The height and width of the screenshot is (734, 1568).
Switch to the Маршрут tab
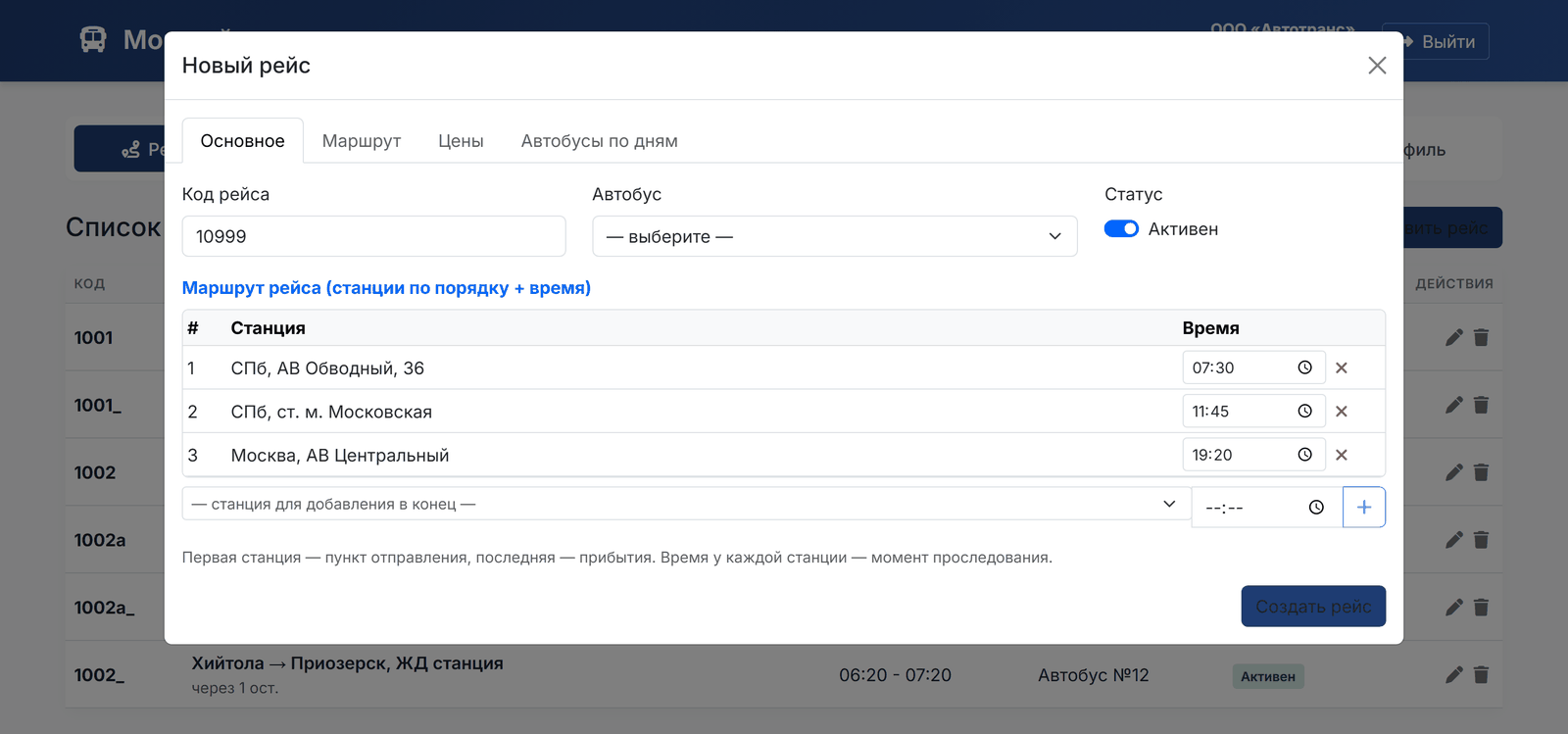coord(362,141)
